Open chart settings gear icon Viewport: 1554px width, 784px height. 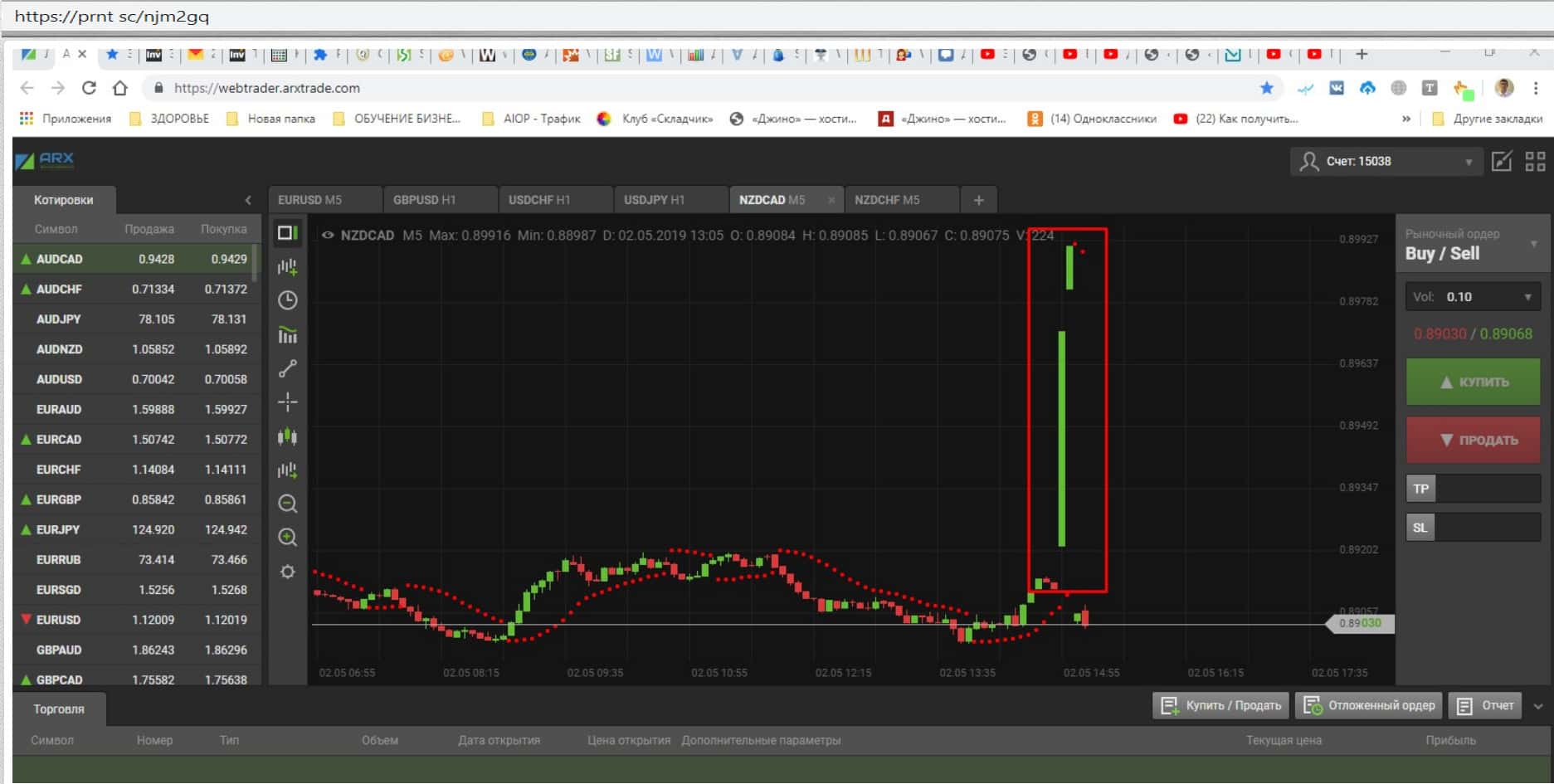287,572
